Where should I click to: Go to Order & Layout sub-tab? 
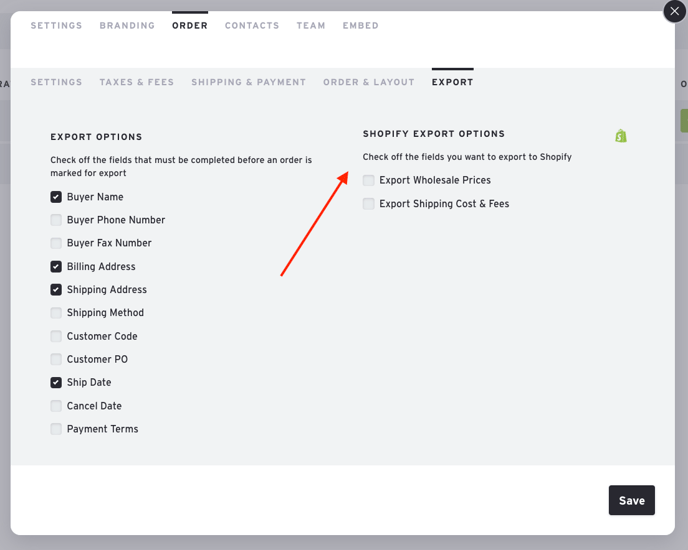(369, 82)
